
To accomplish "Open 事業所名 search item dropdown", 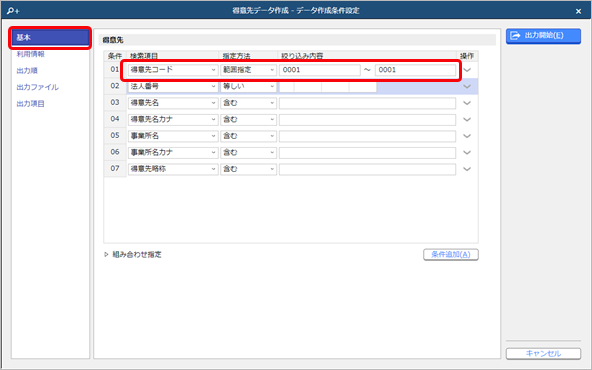I will [173, 136].
